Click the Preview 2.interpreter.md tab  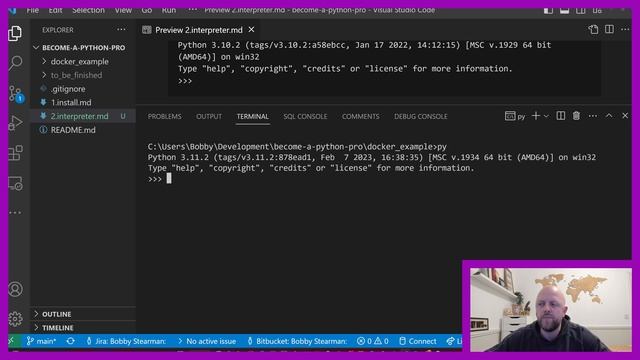(x=198, y=30)
